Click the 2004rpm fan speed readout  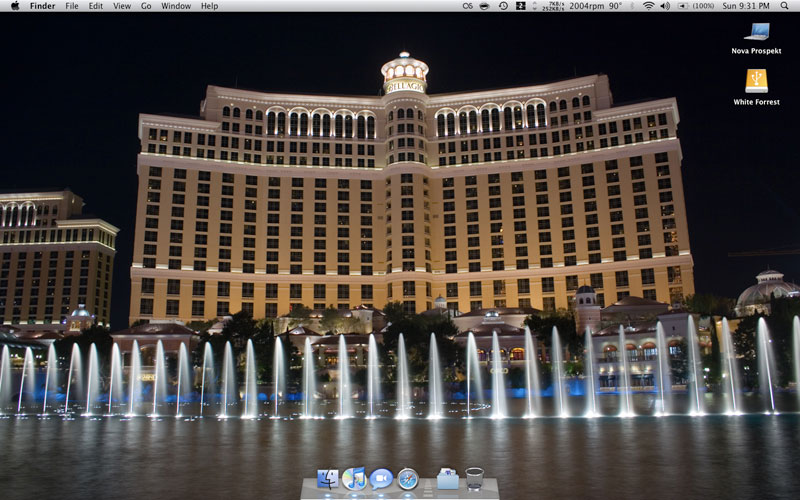587,6
